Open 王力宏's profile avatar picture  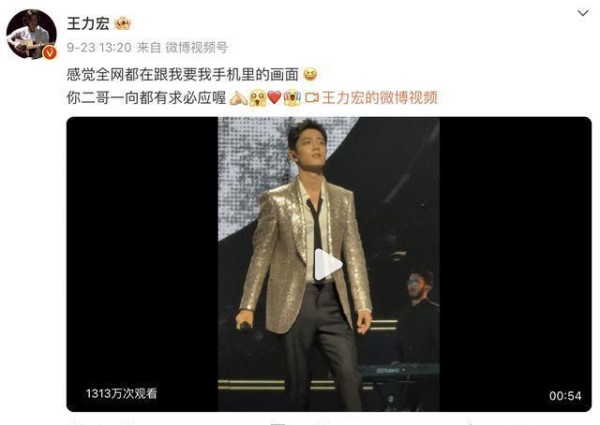click(x=31, y=34)
